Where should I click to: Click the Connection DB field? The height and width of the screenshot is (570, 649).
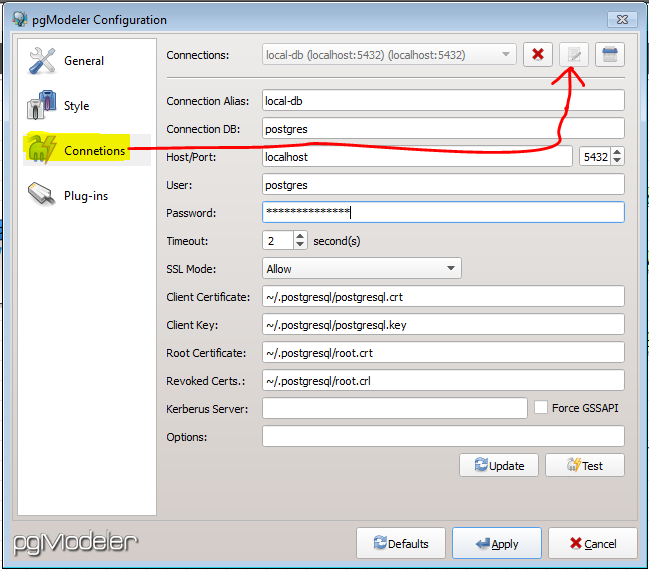pos(443,129)
